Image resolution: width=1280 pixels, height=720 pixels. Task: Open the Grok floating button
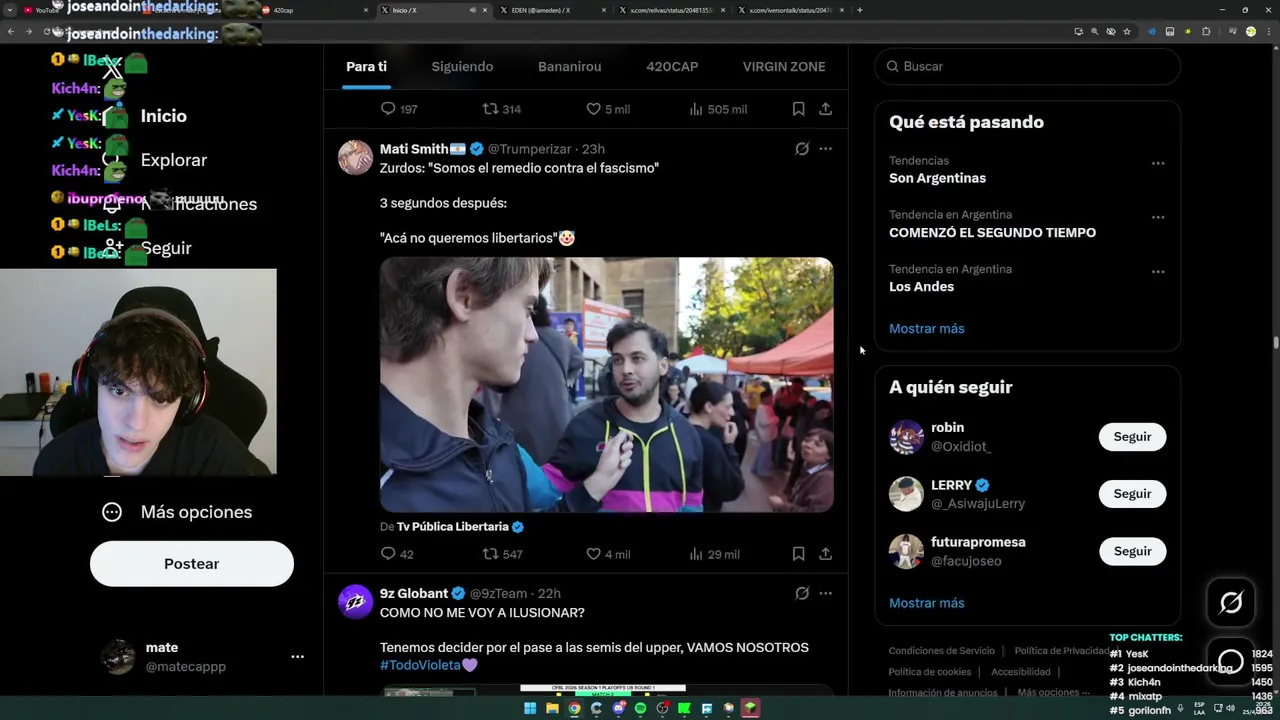[x=1231, y=602]
